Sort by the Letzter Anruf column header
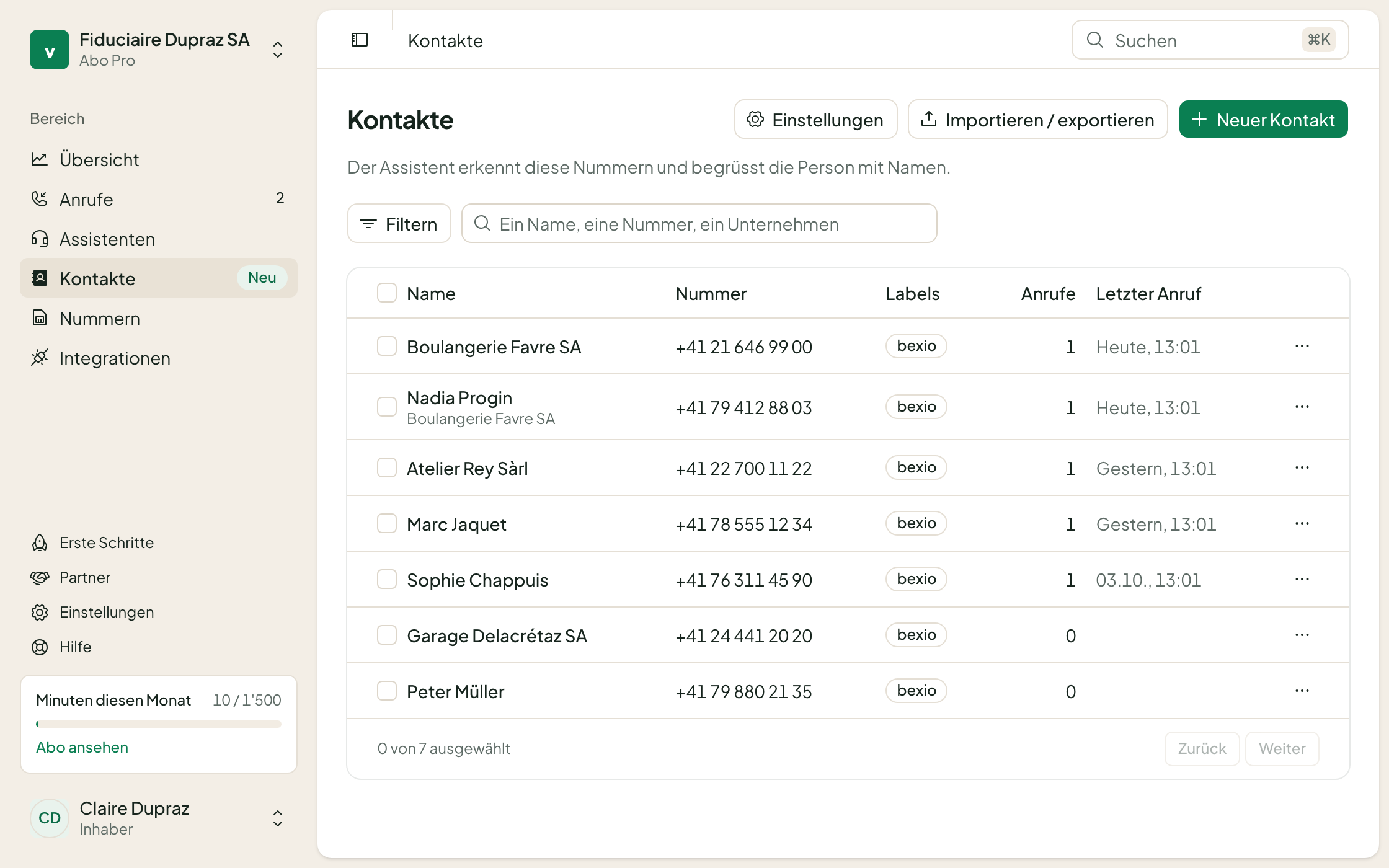Screen dimensions: 1389x868 (1148, 293)
